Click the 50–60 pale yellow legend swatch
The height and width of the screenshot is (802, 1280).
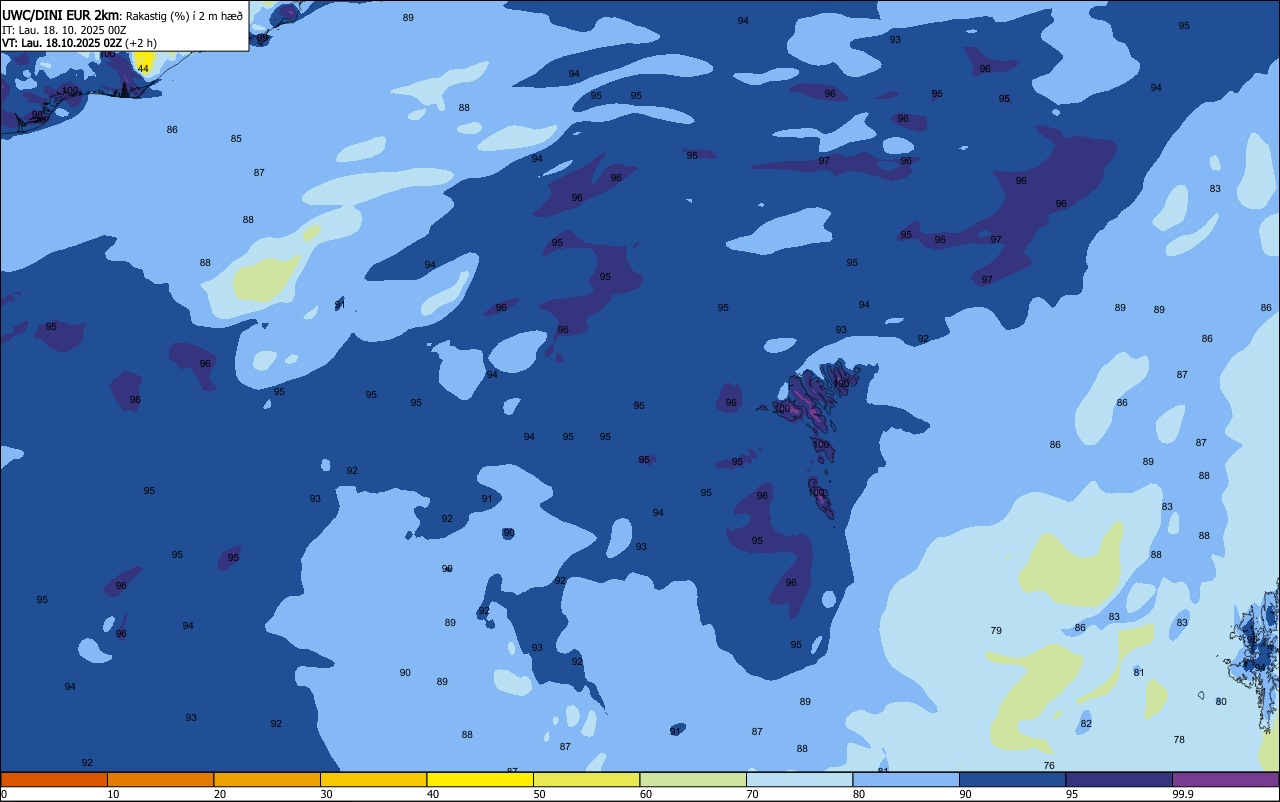coord(586,779)
